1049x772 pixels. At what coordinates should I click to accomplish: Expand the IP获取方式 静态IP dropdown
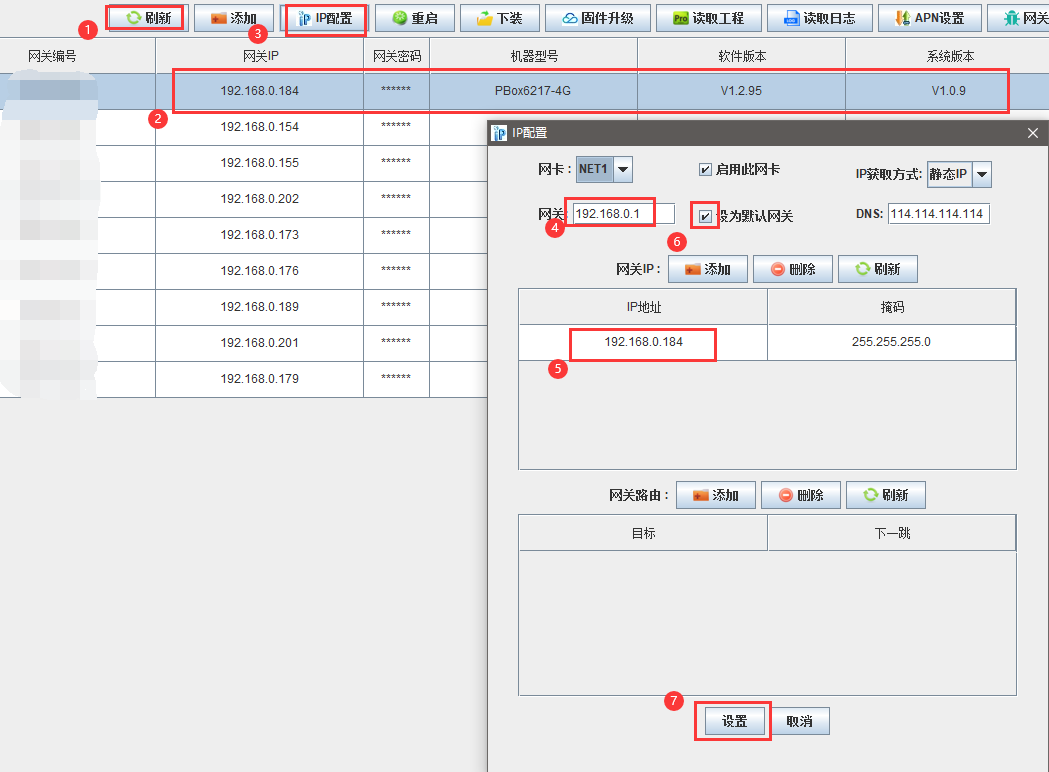point(981,174)
